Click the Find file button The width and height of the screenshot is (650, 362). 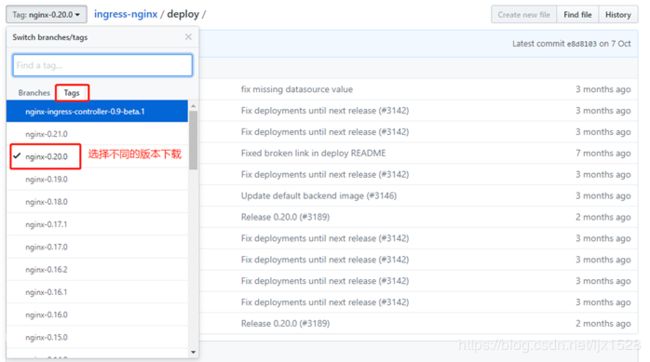click(577, 15)
